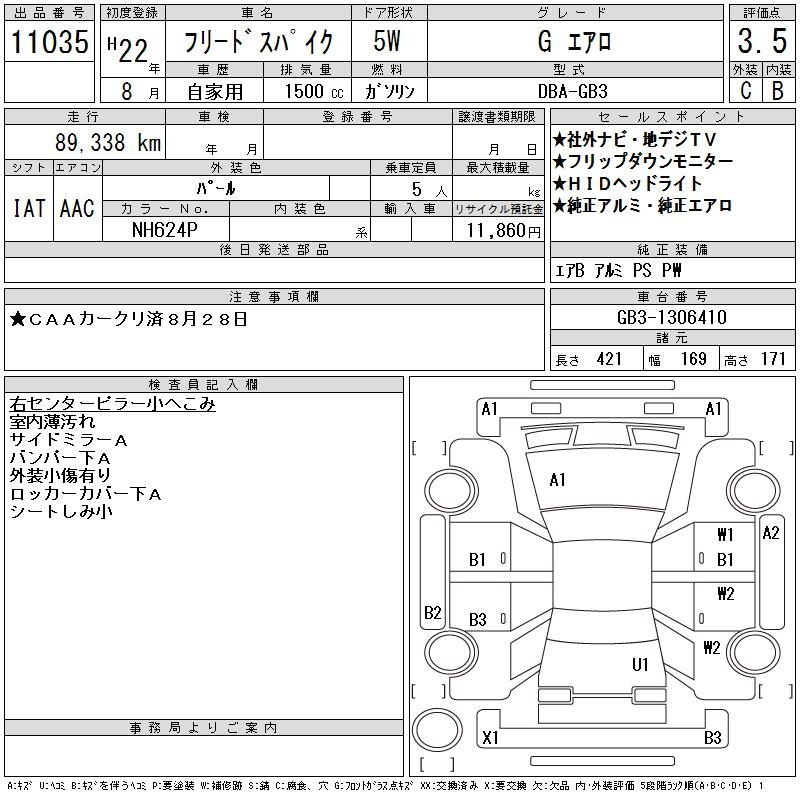This screenshot has height=800, width=800.
Task: Click the A2 marker on the car diagram
Action: [770, 533]
